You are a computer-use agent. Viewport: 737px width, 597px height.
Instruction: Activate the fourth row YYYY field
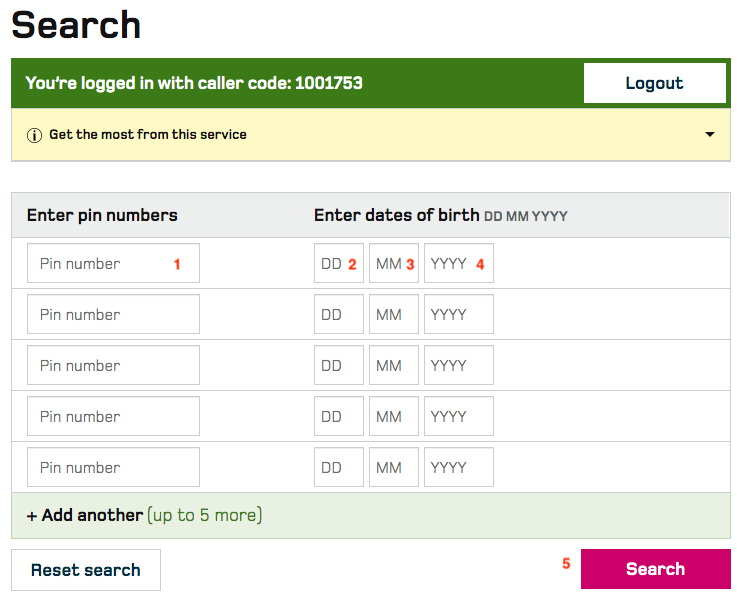459,416
